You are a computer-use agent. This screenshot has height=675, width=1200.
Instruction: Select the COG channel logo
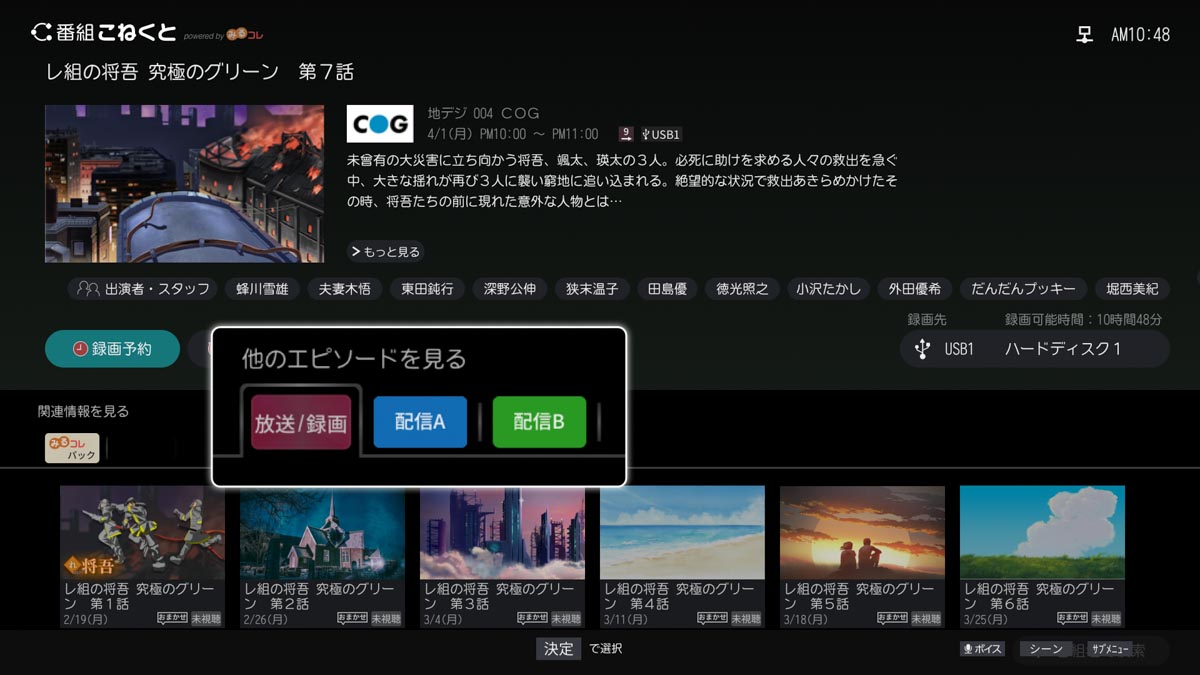tap(380, 124)
